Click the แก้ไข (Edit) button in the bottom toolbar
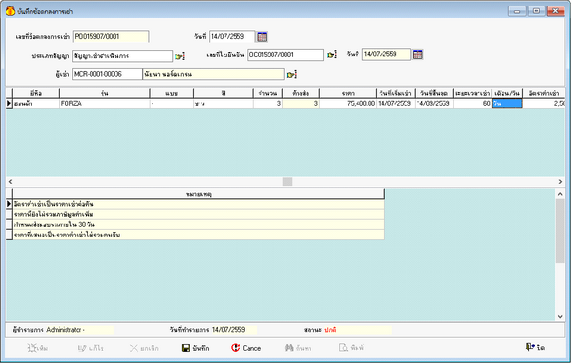This screenshot has width=572, height=364. (x=90, y=348)
